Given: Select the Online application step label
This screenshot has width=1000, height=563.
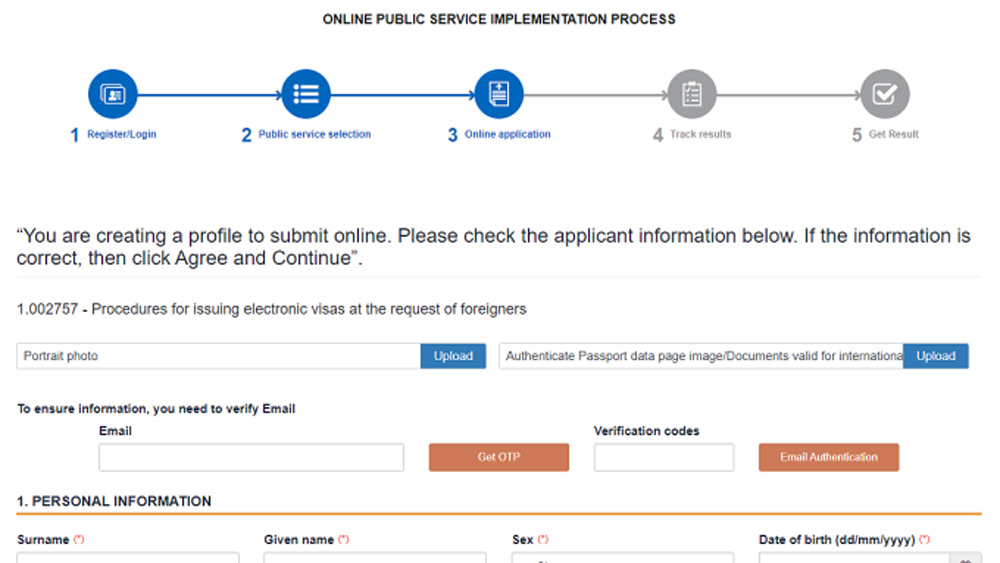Looking at the screenshot, I should [508, 135].
